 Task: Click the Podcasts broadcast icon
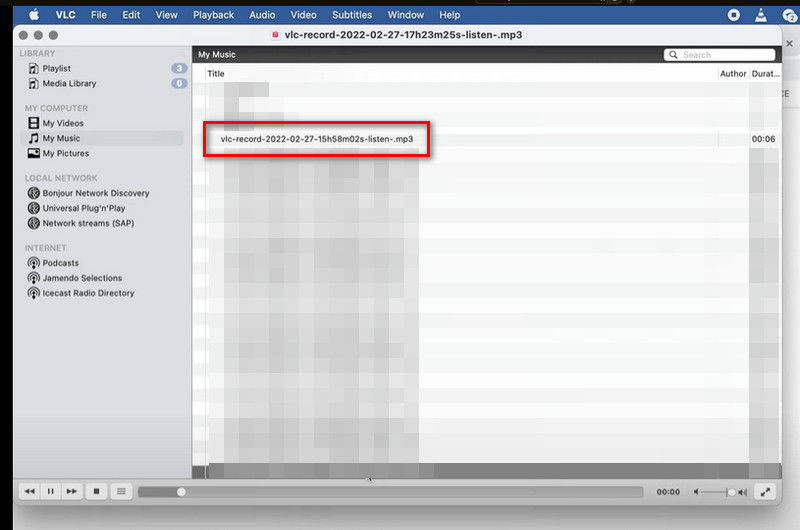point(34,263)
